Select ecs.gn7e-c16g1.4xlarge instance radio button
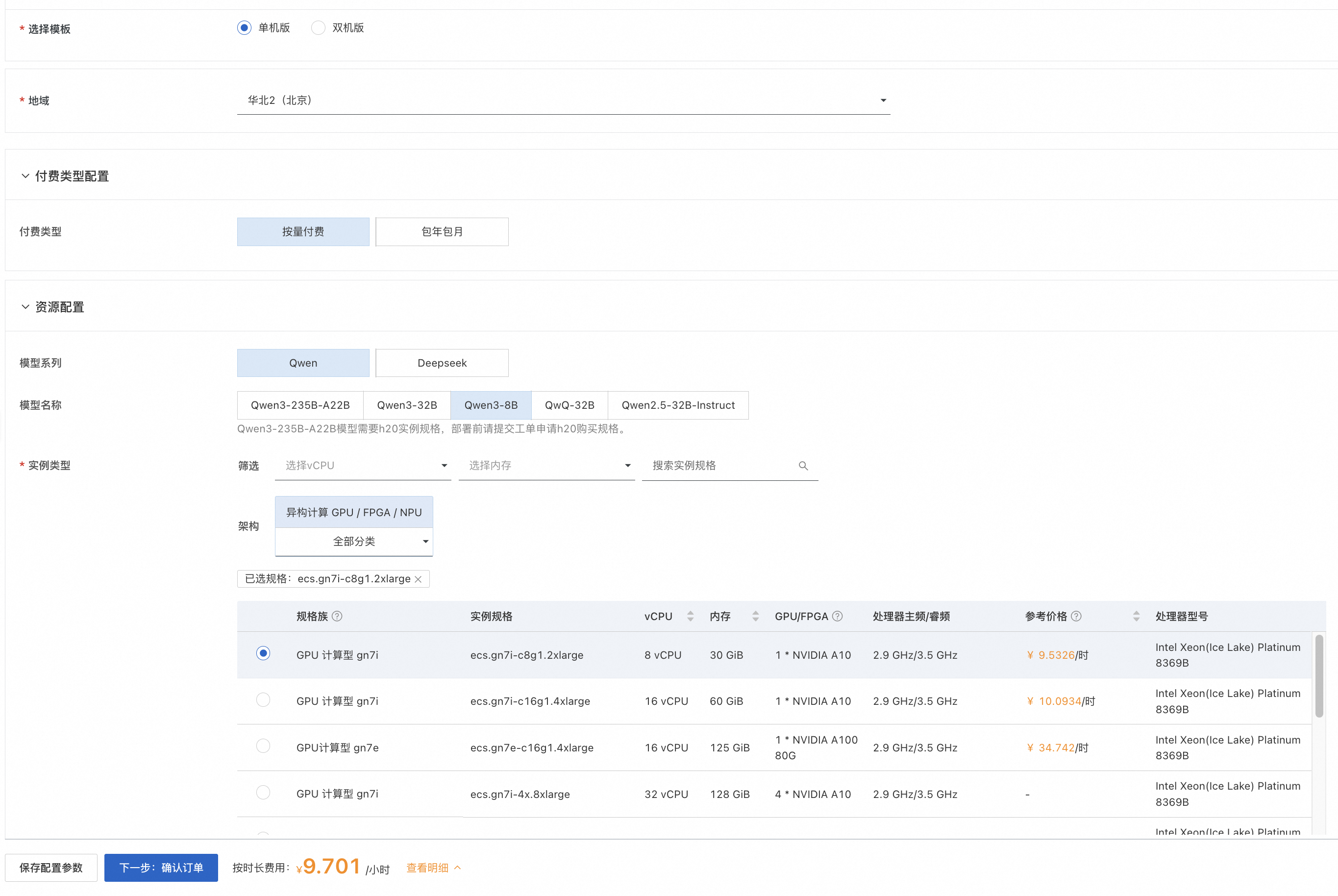Image resolution: width=1338 pixels, height=896 pixels. pos(263,747)
